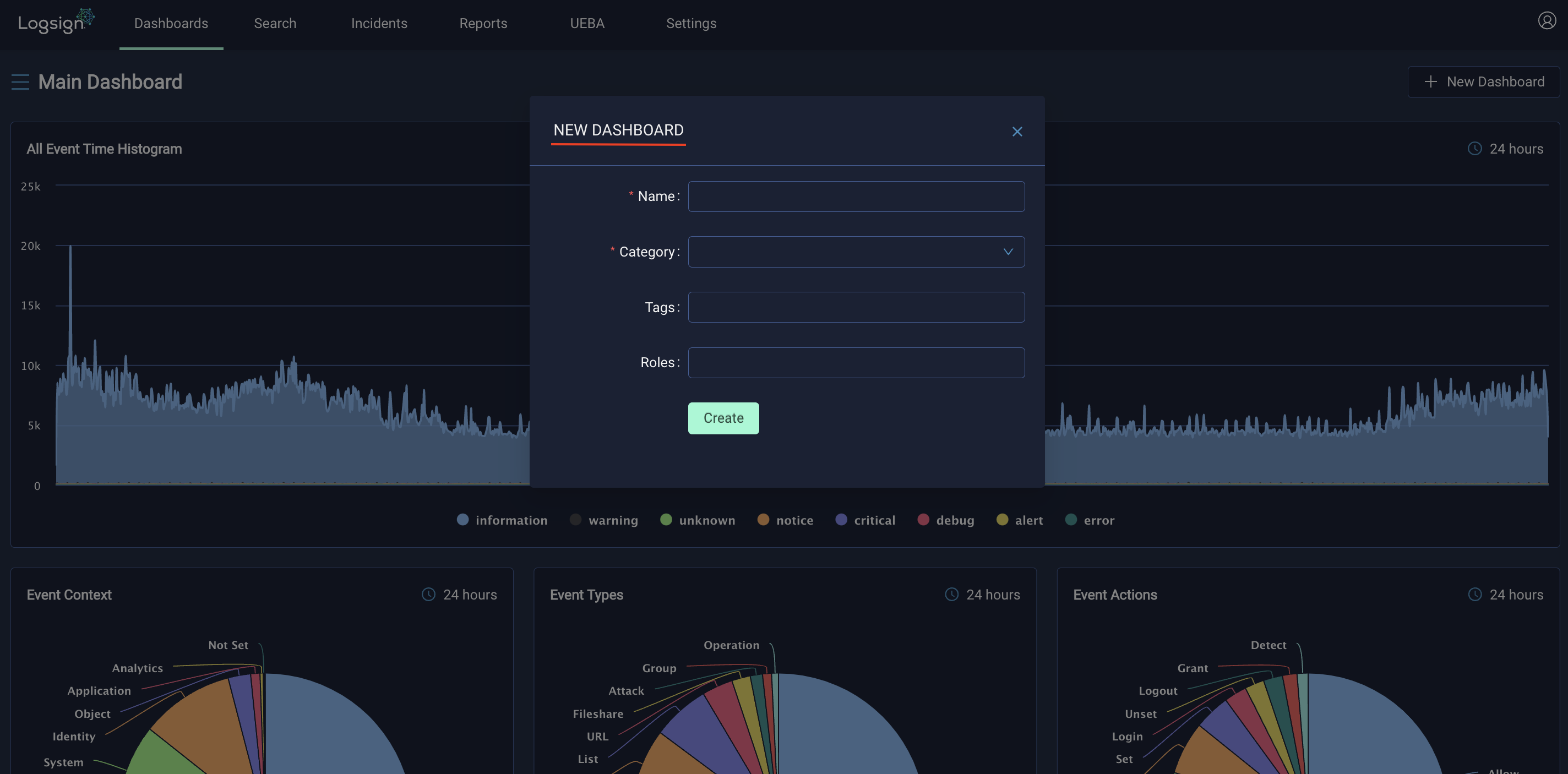Open the Settings tab

(x=691, y=23)
